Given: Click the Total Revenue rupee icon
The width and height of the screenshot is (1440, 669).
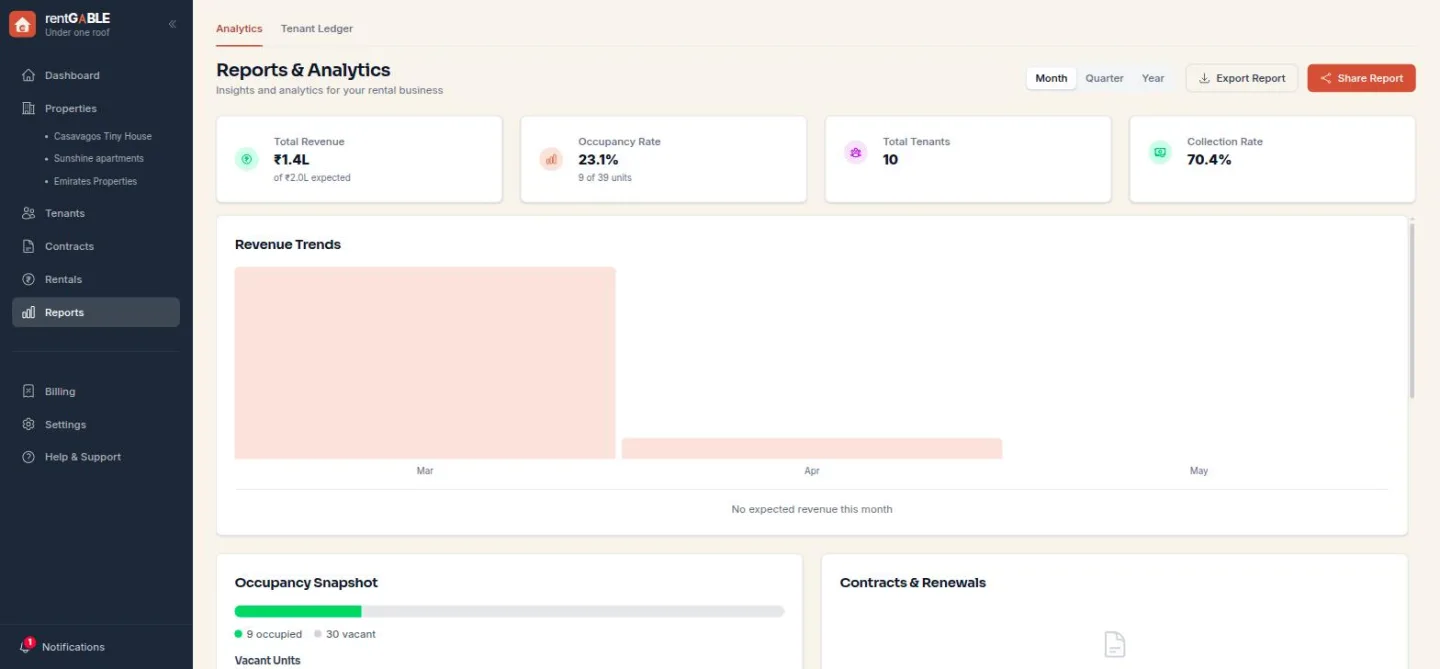Looking at the screenshot, I should (247, 158).
